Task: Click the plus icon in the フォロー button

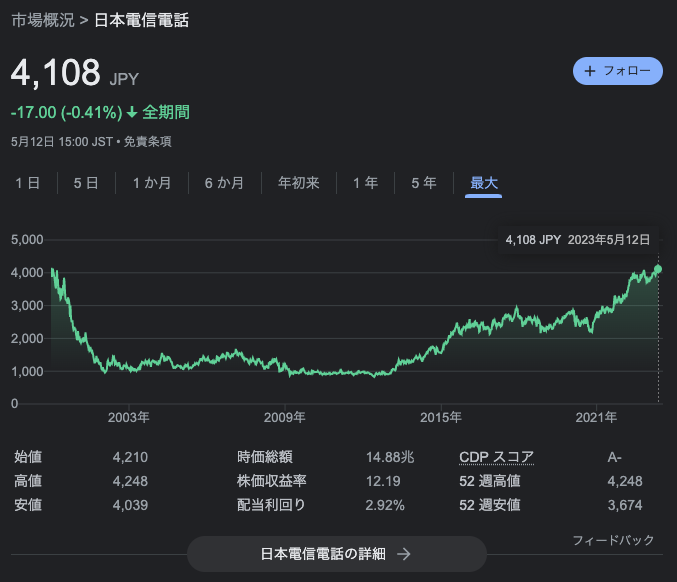Action: click(589, 71)
